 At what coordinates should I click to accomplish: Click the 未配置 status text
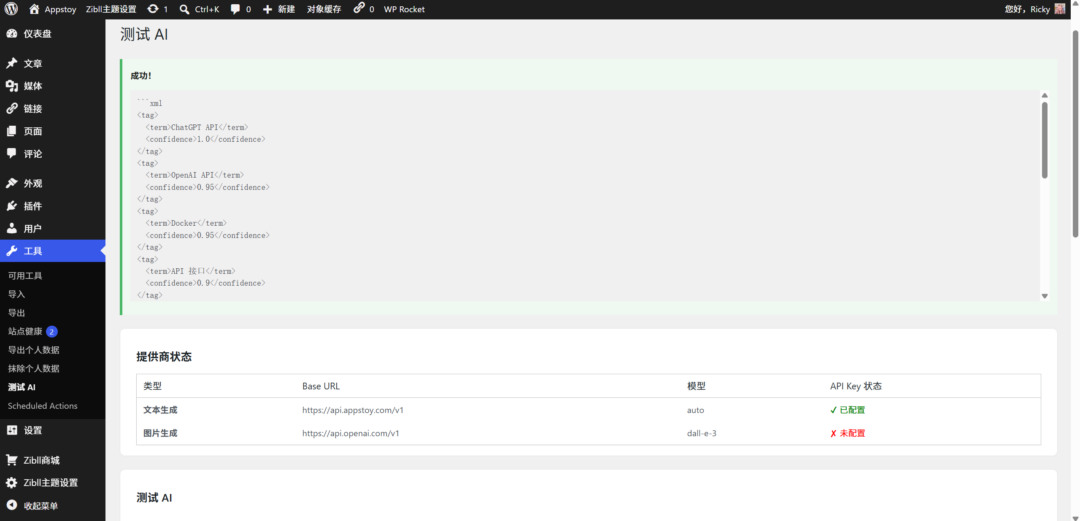[x=852, y=433]
